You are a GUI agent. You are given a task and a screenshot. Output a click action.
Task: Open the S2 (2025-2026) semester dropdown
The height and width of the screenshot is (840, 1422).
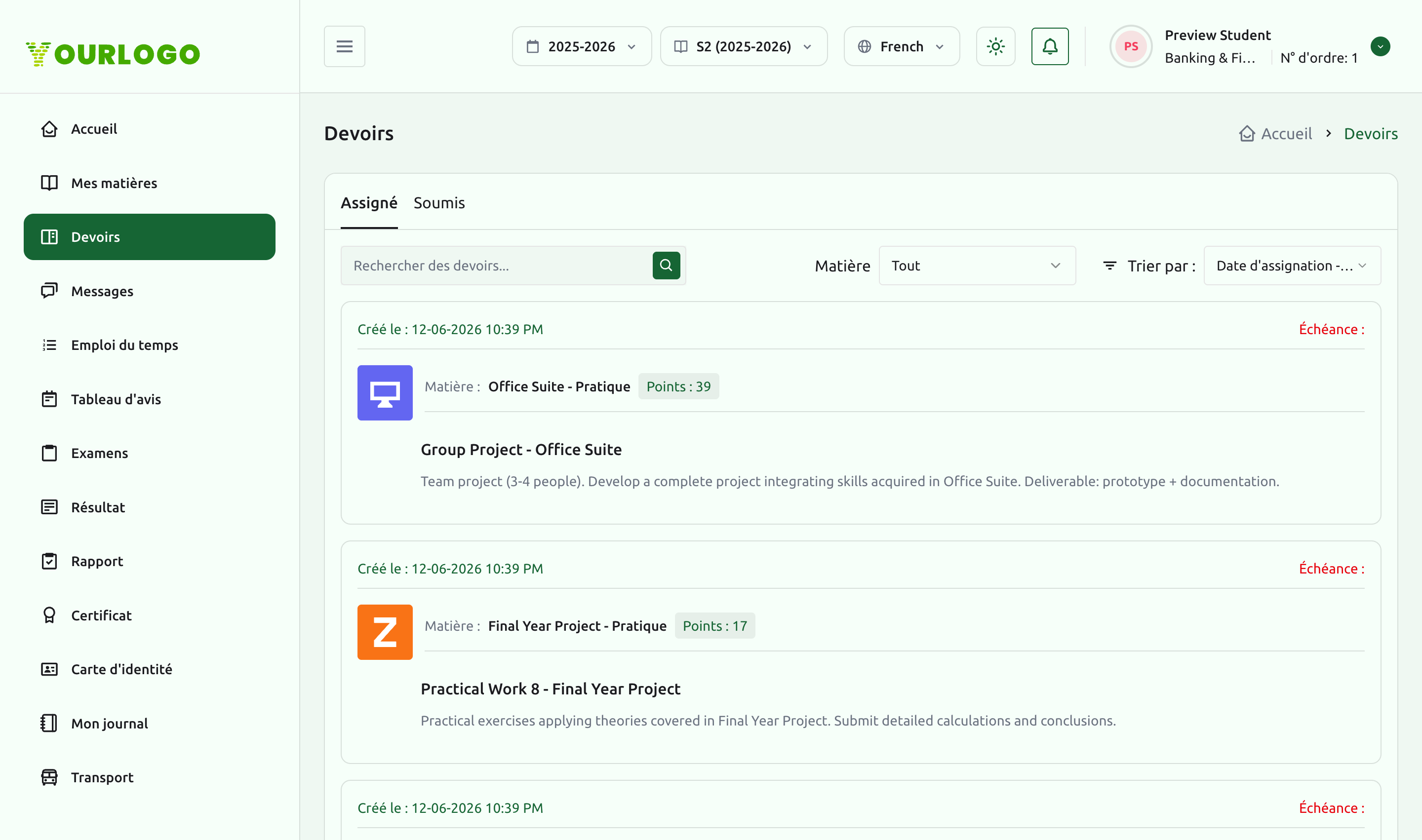tap(744, 46)
